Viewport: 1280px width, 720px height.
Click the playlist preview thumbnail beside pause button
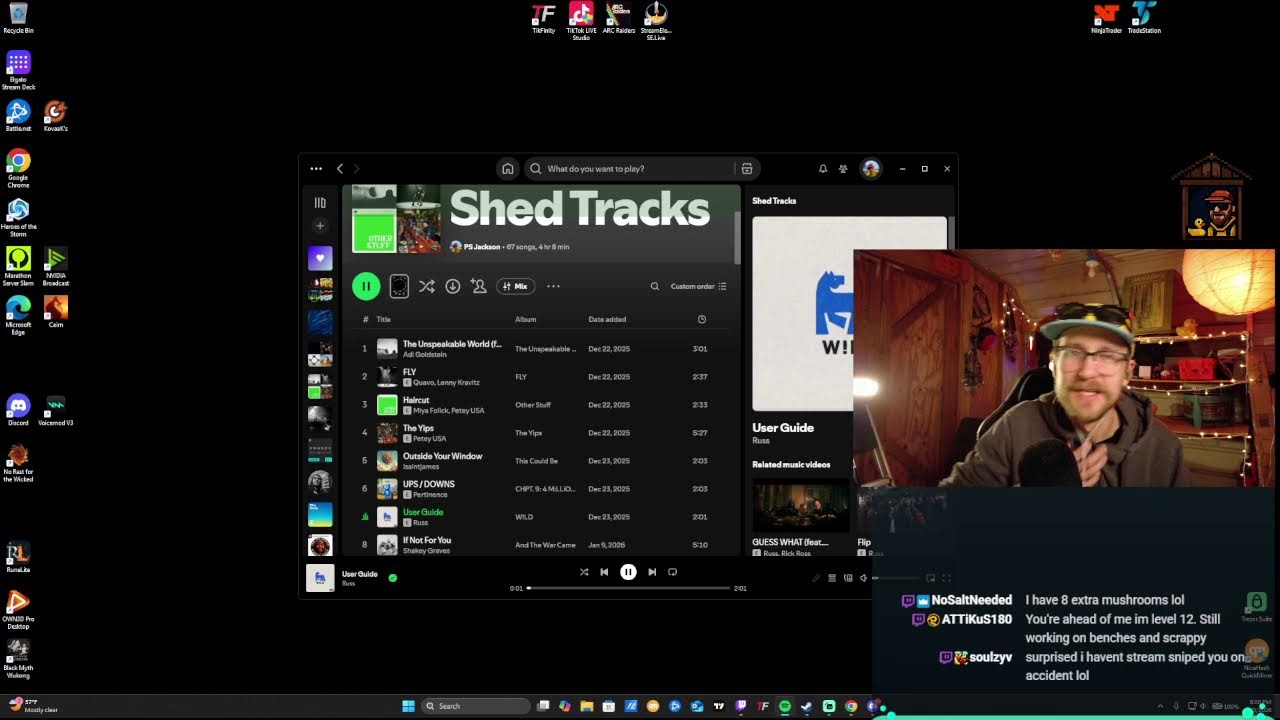398,286
